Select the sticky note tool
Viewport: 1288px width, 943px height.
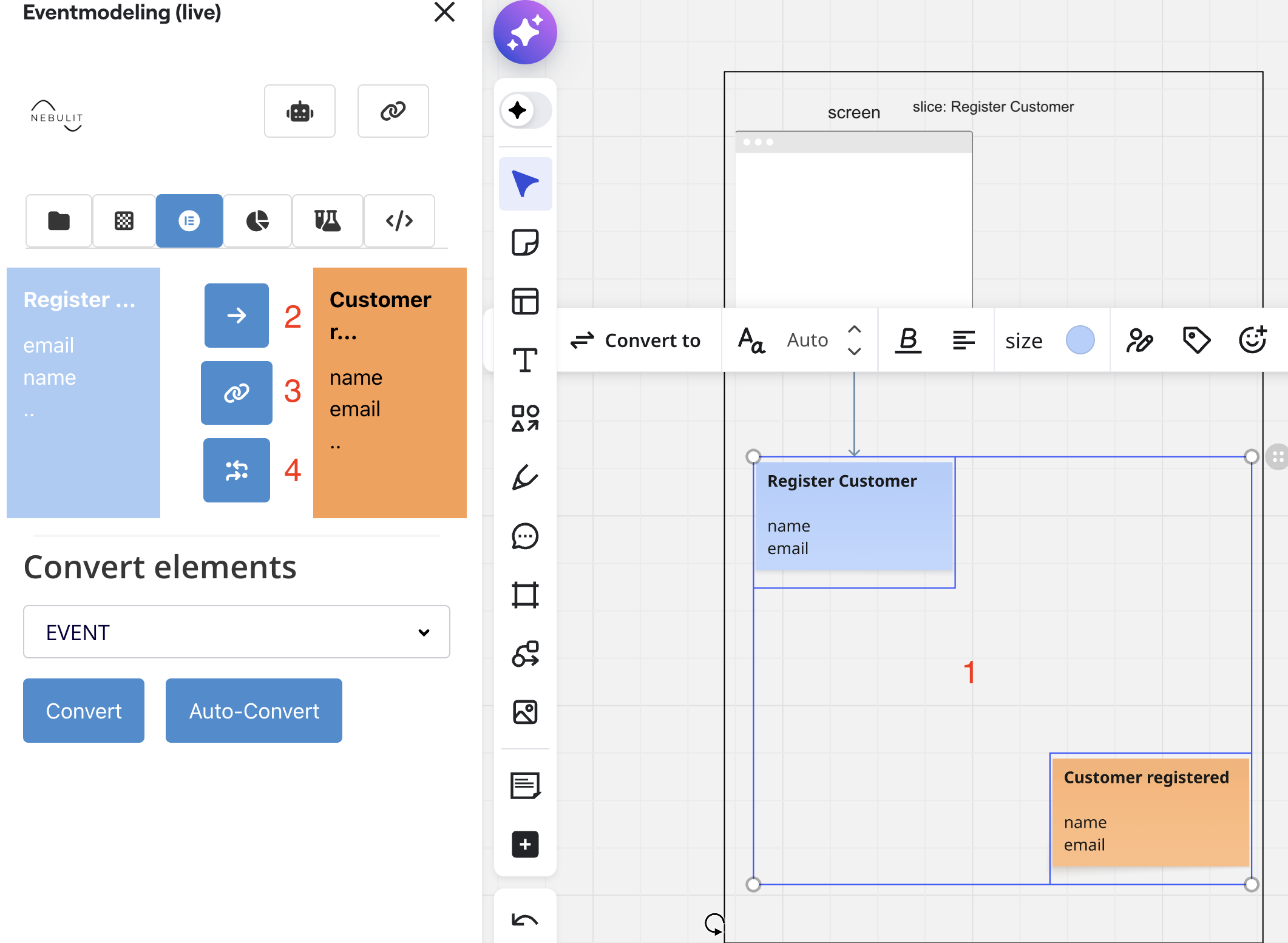point(525,243)
